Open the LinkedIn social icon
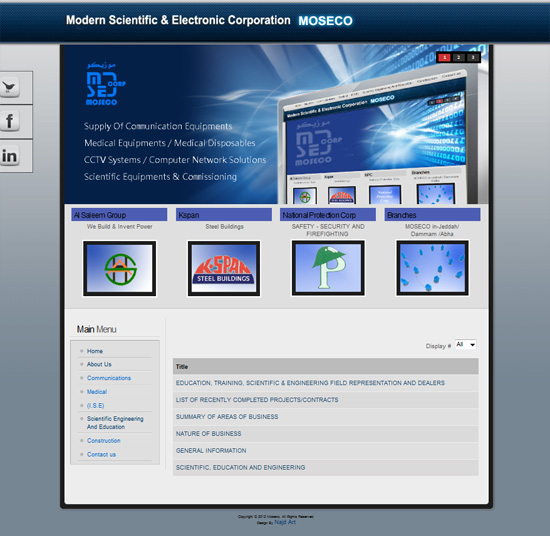 point(10,156)
